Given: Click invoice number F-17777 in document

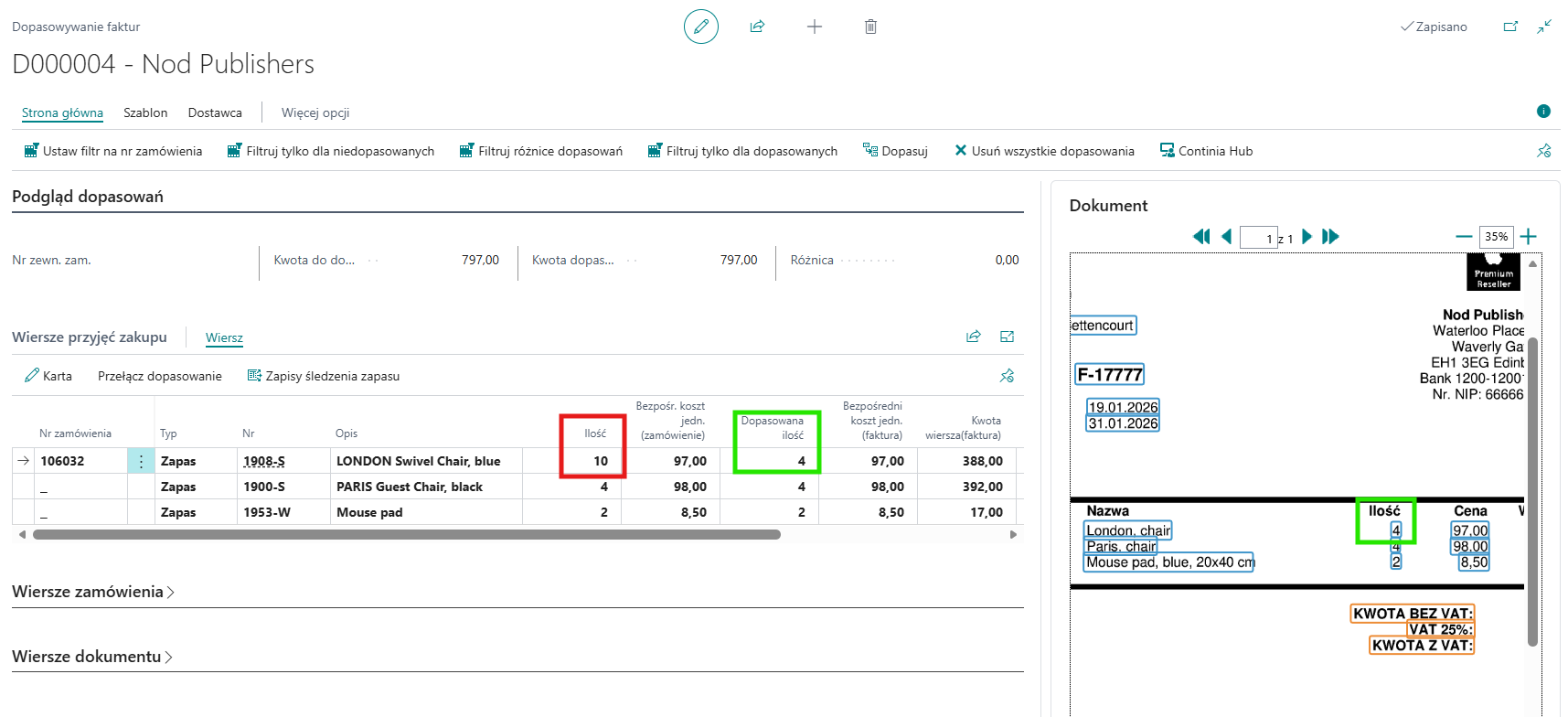Looking at the screenshot, I should 1110,374.
